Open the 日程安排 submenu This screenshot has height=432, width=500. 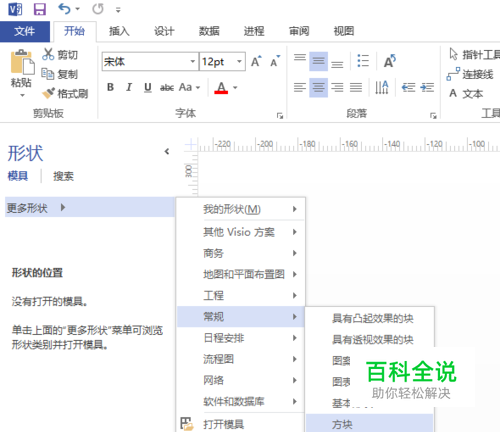241,338
